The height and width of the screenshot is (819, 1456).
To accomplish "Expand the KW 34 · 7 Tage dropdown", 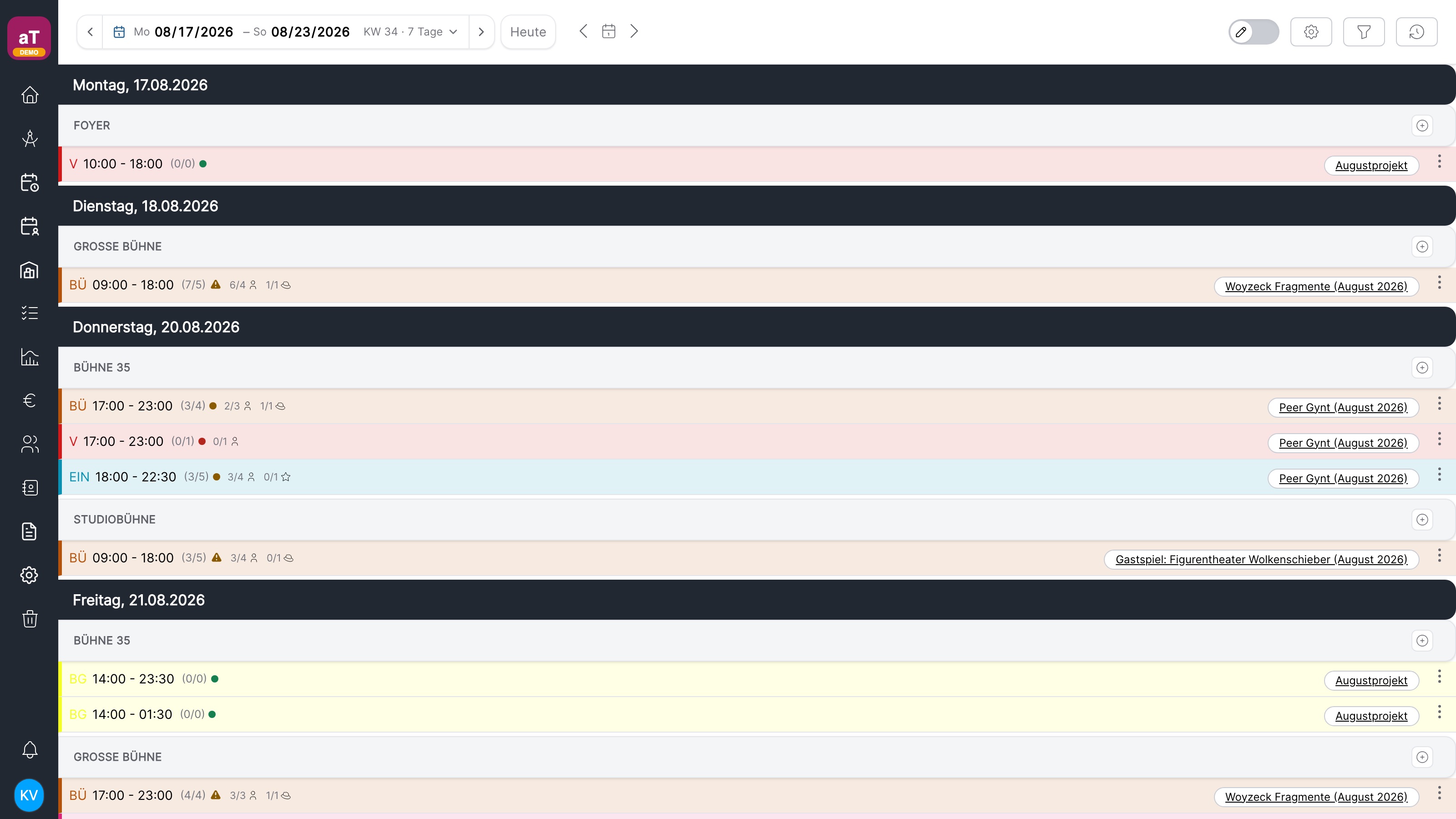I will tap(410, 32).
